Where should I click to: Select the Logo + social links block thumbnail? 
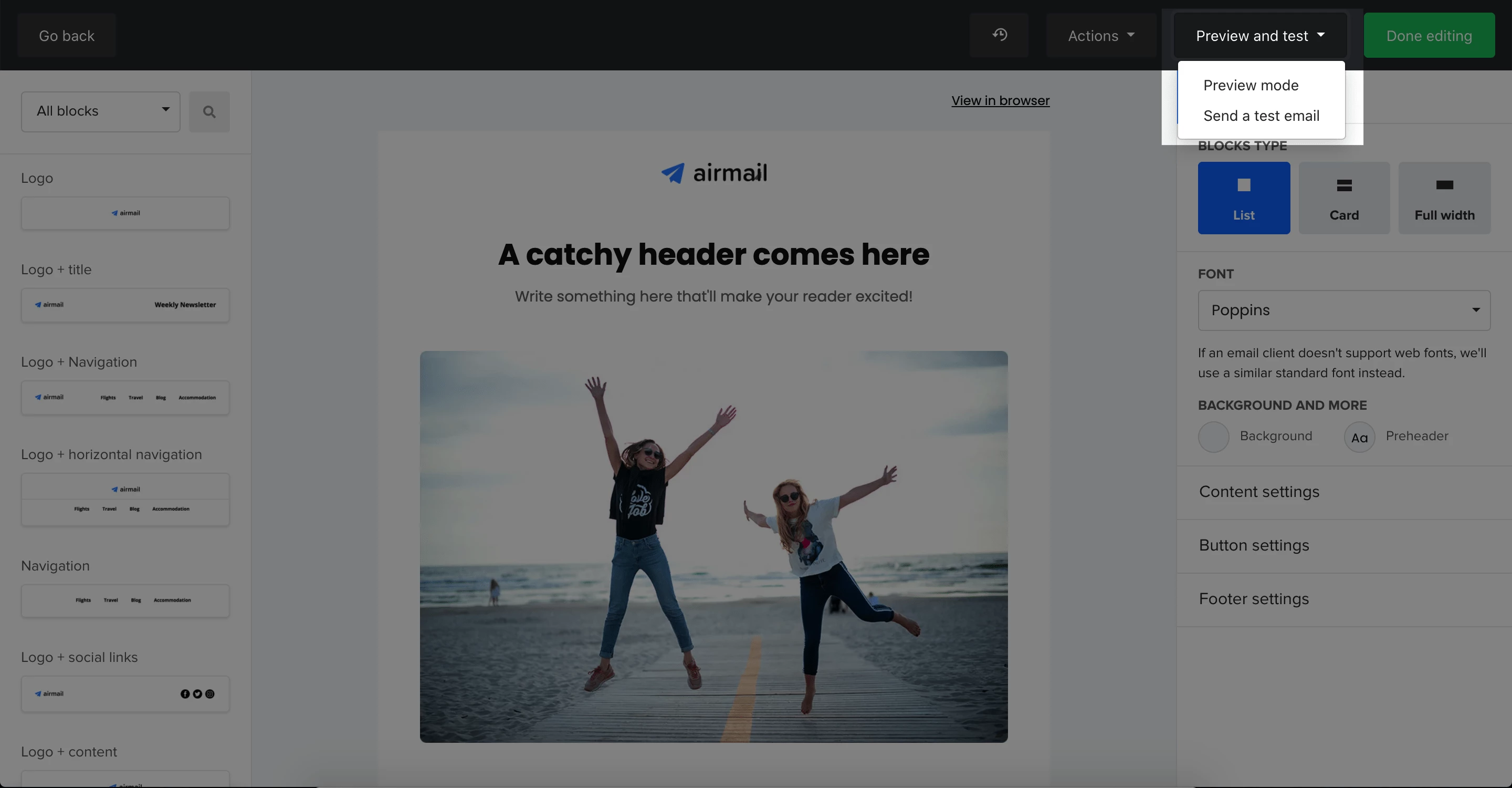coord(125,694)
